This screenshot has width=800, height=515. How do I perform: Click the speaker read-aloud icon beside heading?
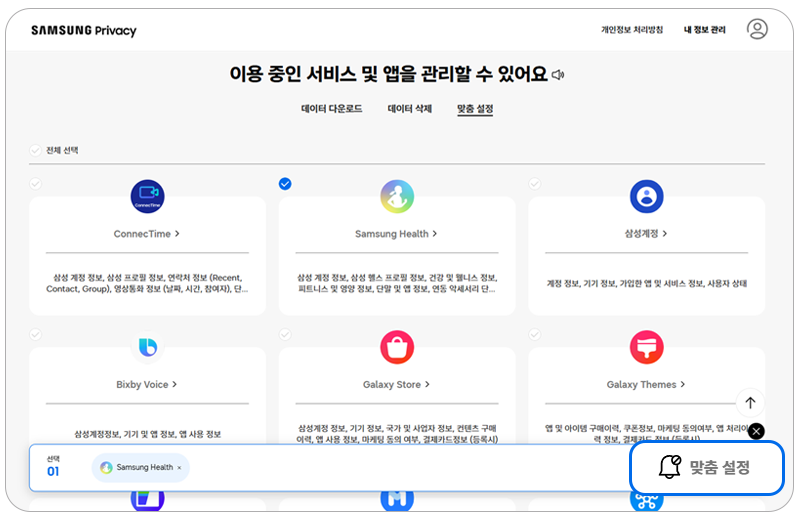pos(558,75)
